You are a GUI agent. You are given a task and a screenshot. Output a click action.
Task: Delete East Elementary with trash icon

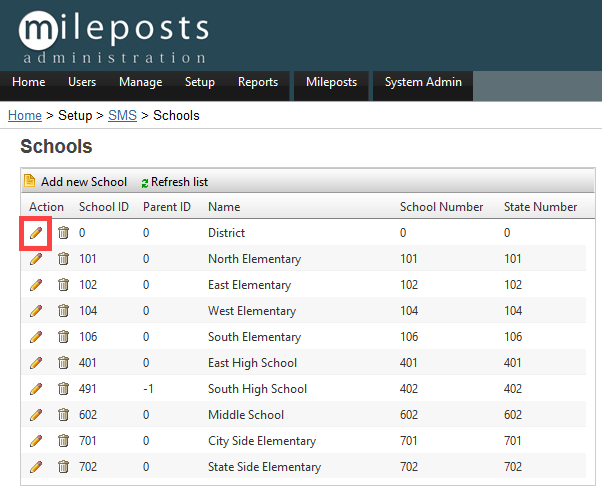point(63,285)
